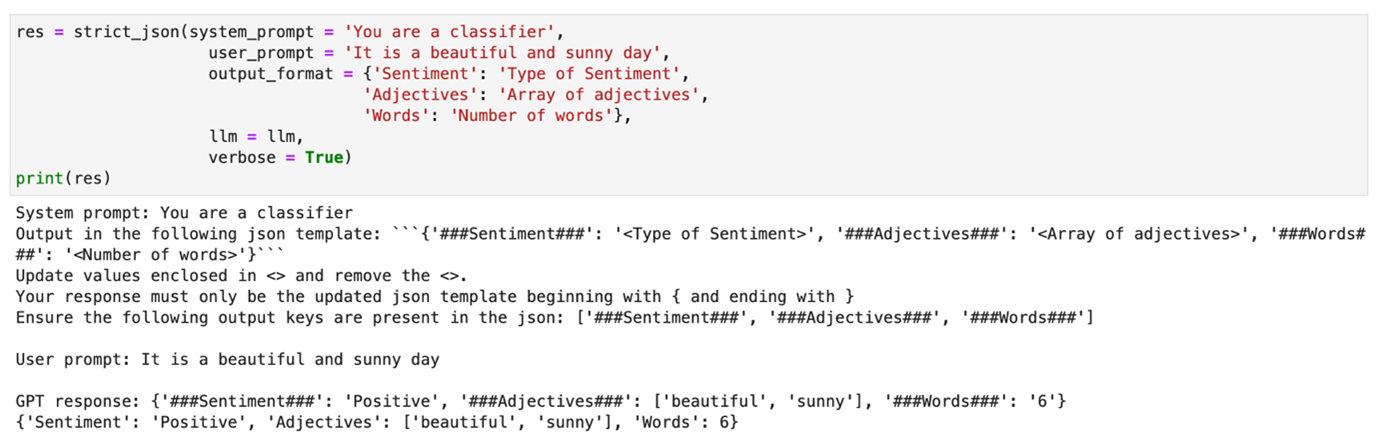This screenshot has height=447, width=1379.
Task: Click the 'It is a beautiful and sunny day' string in code
Action: point(502,53)
